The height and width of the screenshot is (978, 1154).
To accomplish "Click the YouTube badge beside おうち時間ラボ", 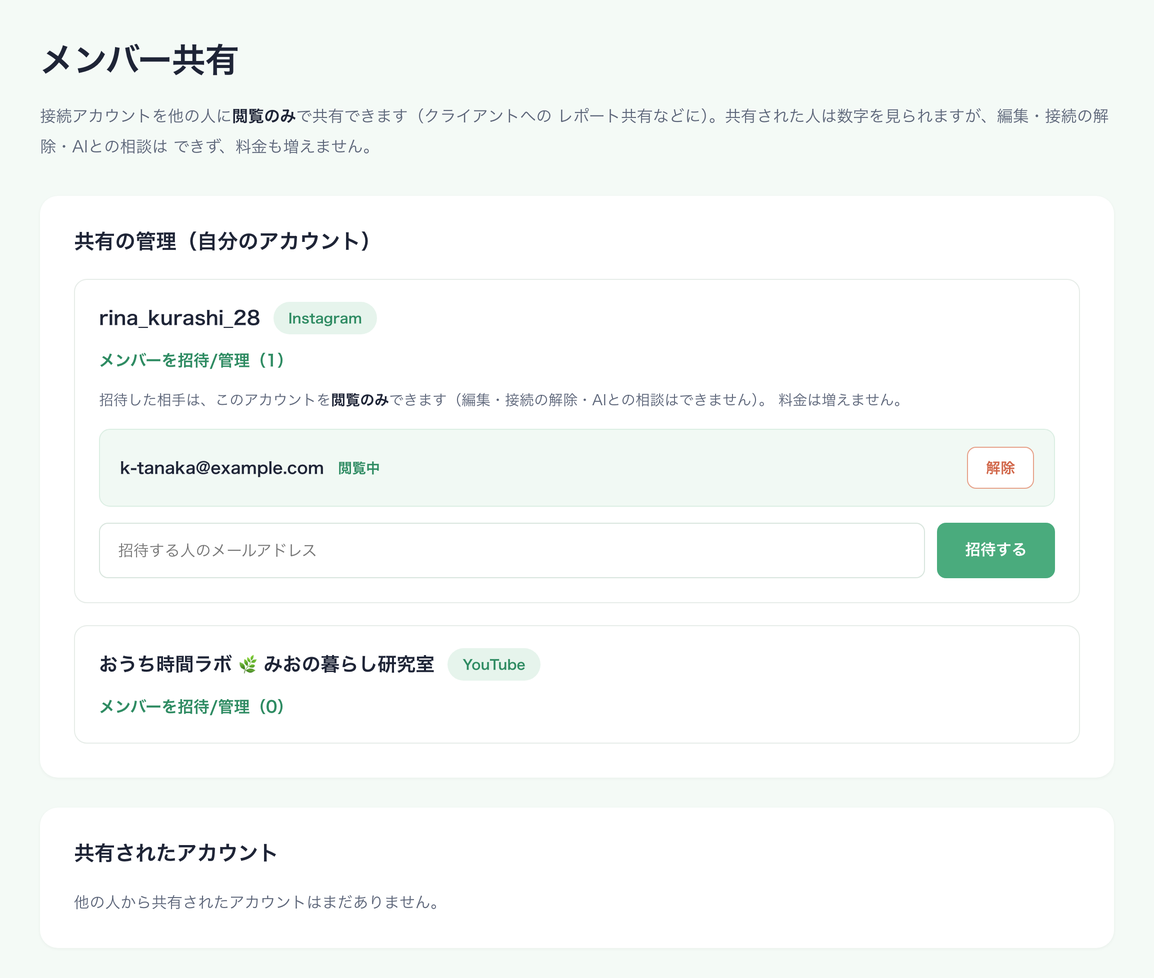I will pos(494,665).
